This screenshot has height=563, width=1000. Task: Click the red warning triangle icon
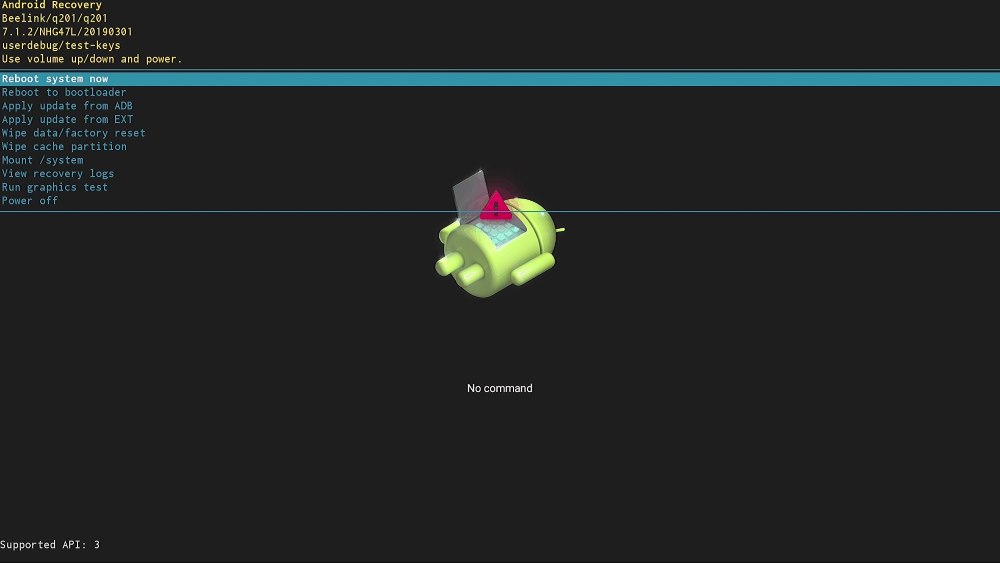(496, 205)
